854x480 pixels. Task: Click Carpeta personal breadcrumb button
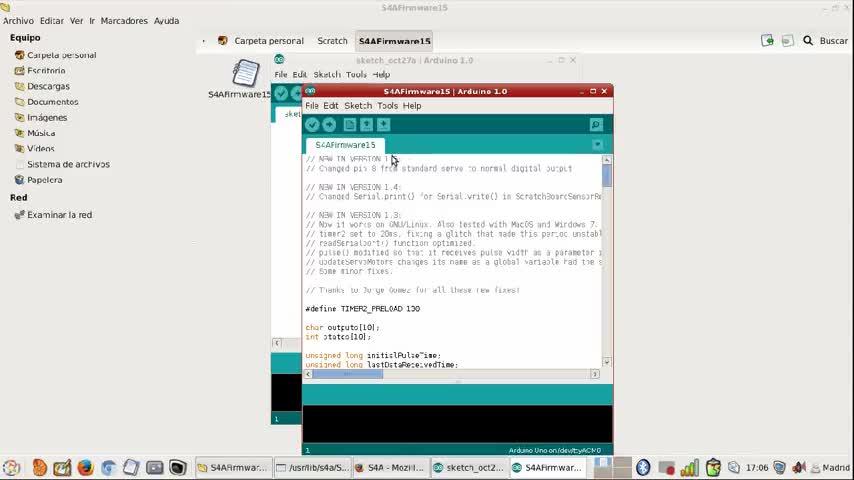point(261,41)
